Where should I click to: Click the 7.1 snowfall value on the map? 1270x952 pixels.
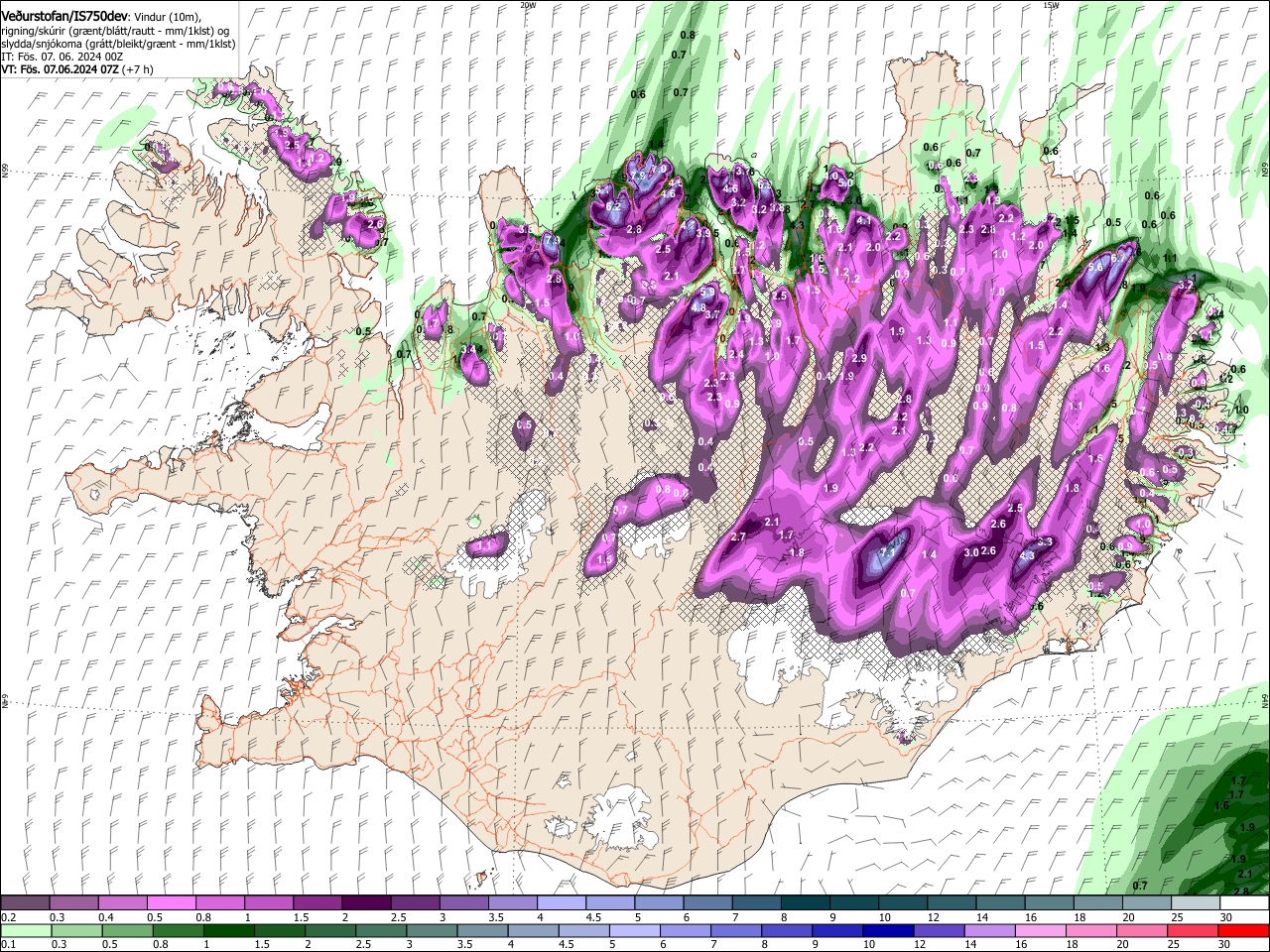coord(889,550)
